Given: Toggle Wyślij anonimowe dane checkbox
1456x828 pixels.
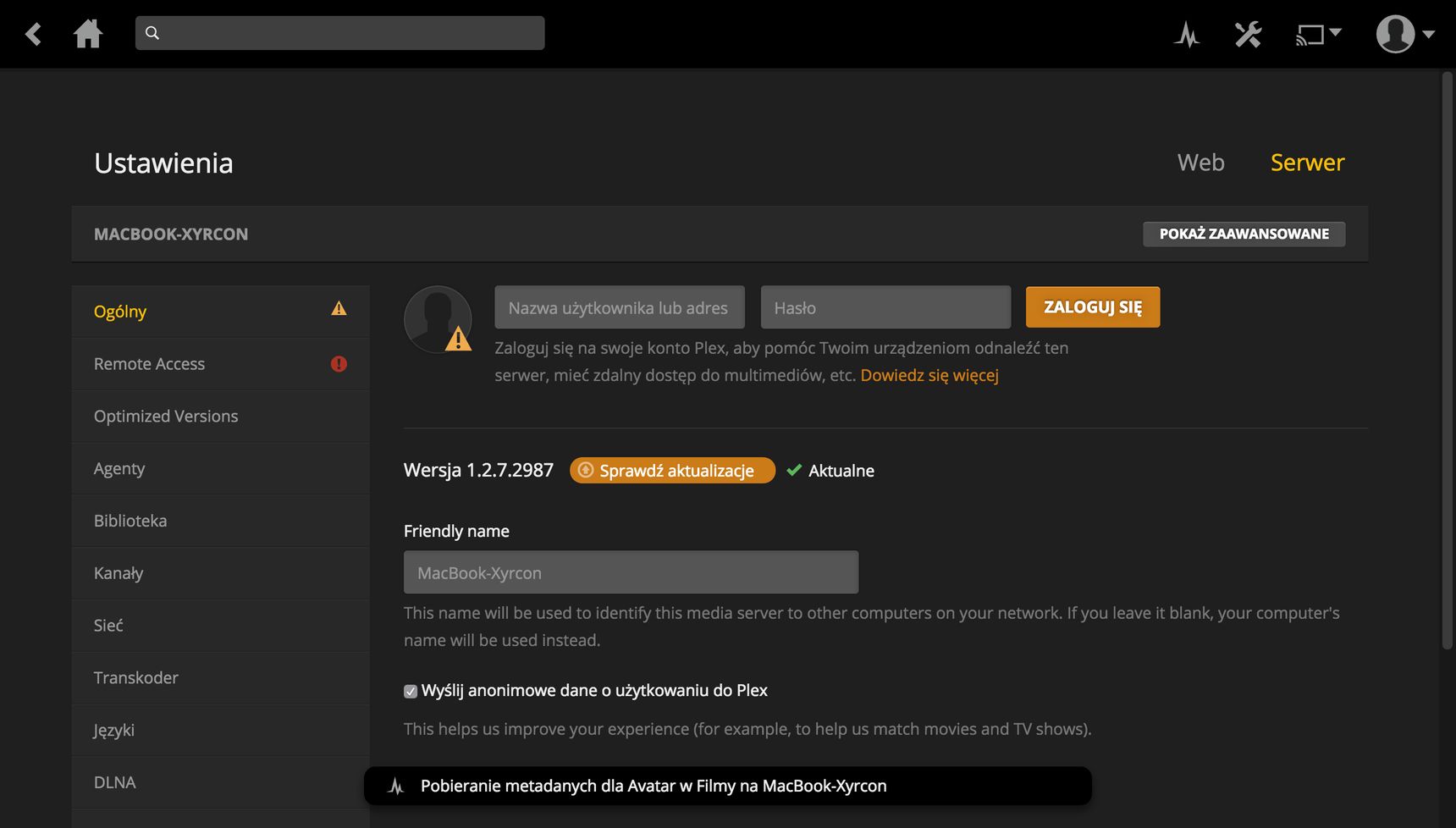Looking at the screenshot, I should [411, 691].
